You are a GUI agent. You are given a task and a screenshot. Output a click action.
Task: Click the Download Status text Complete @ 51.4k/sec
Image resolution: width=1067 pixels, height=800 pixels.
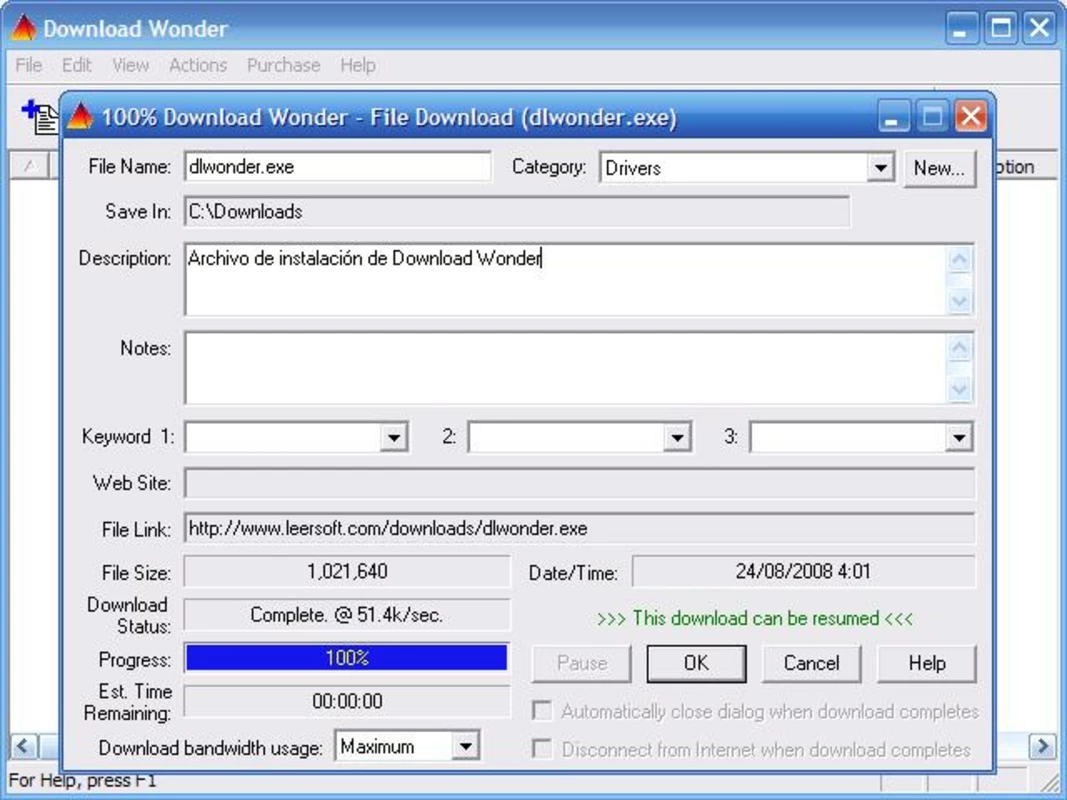point(347,615)
